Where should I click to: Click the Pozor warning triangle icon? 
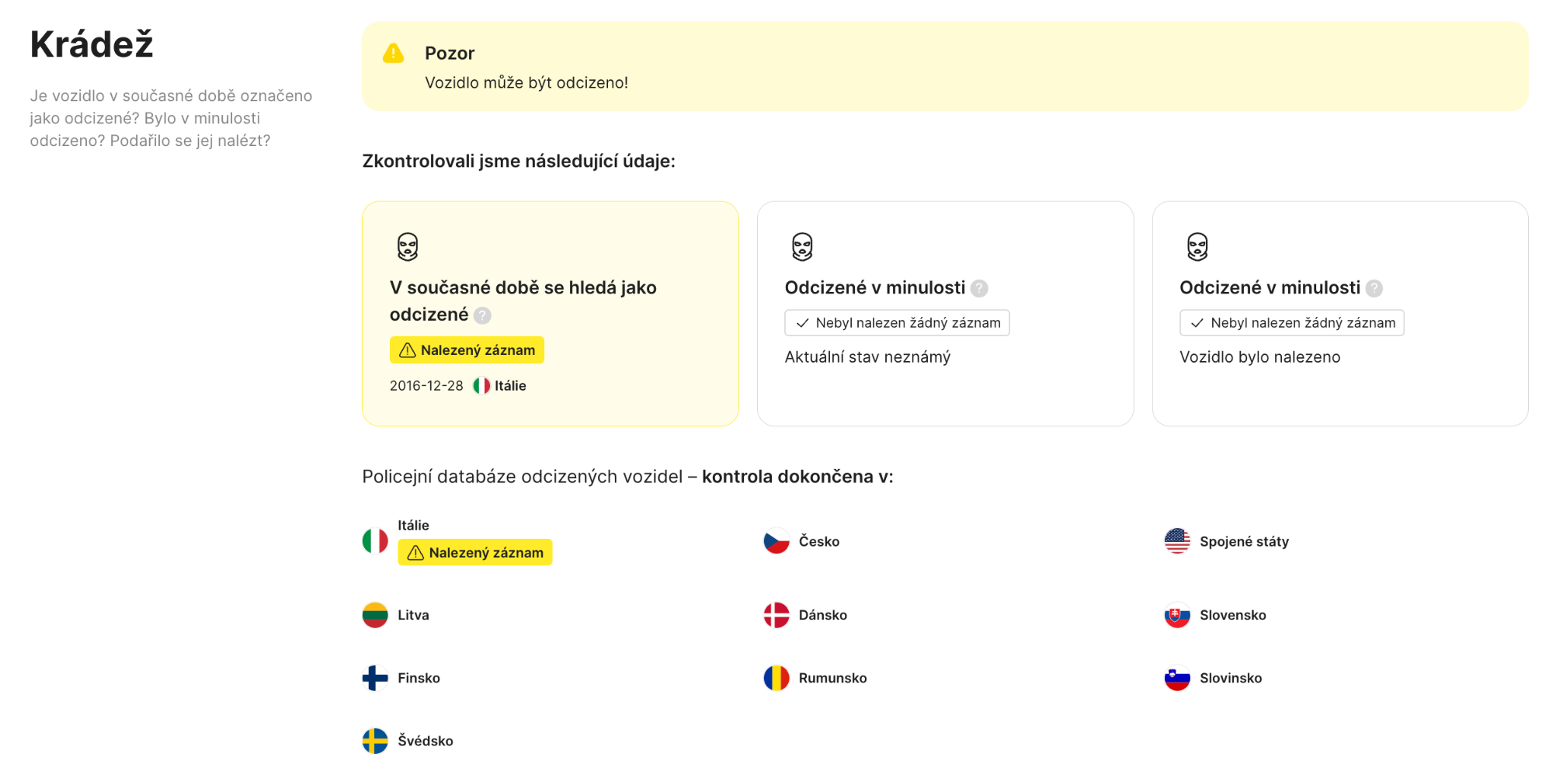(393, 54)
